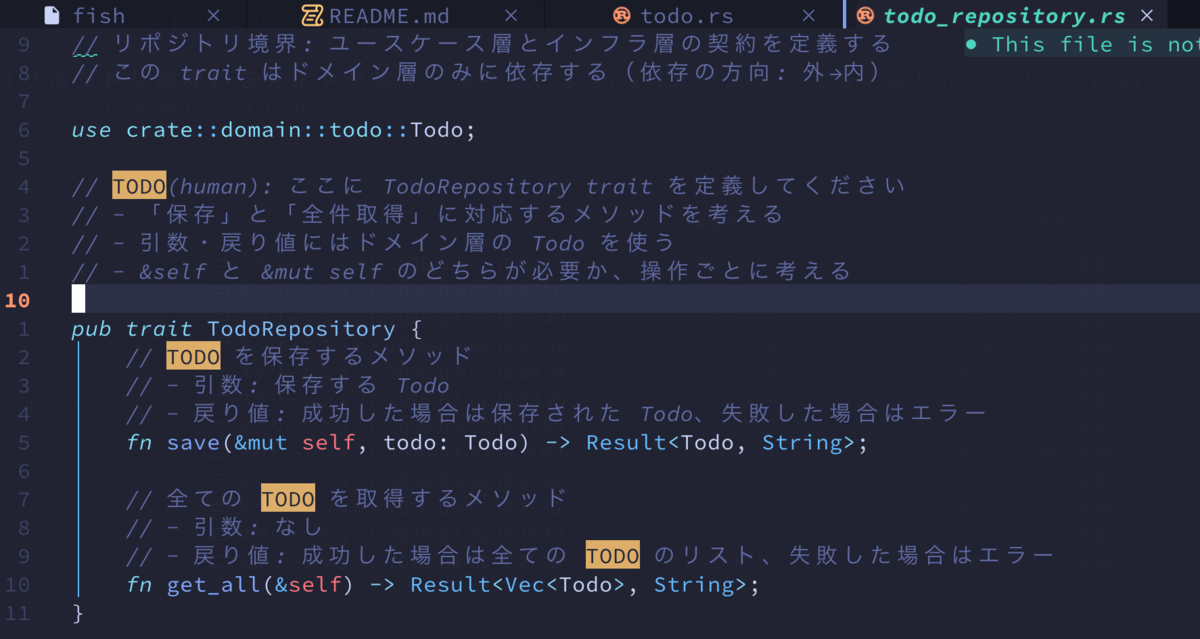The image size is (1200, 639).
Task: Click the Rust icon on todo.rs tab
Action: pos(621,15)
